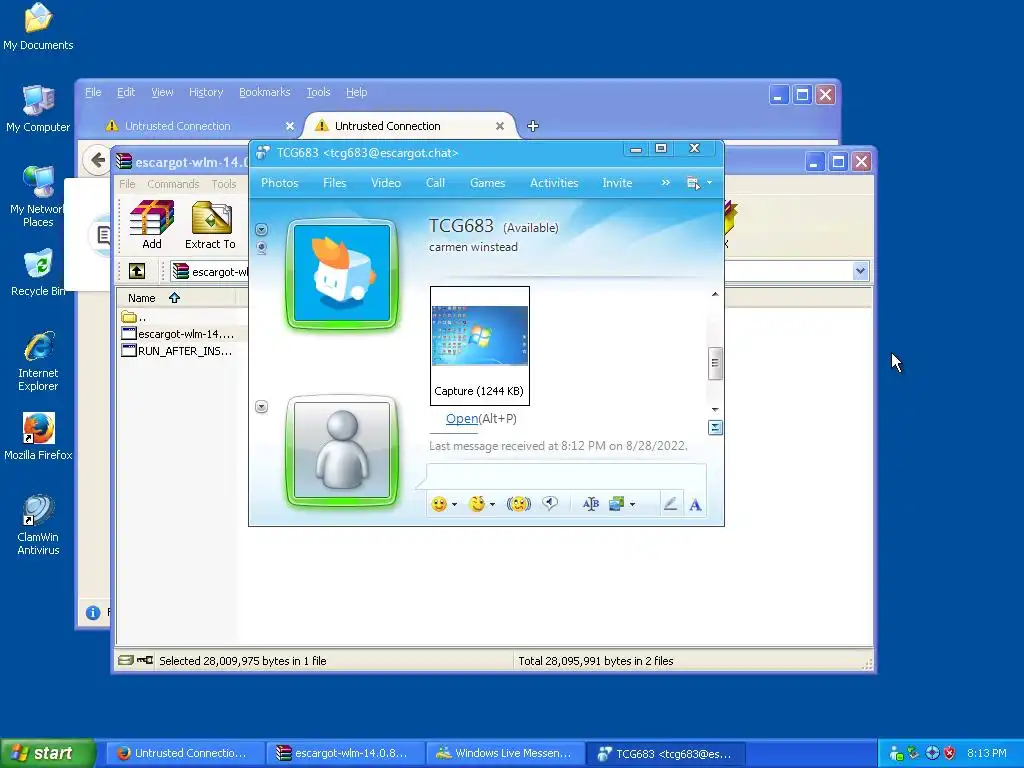
Task: Open the Video menu in Messenger
Action: point(386,183)
